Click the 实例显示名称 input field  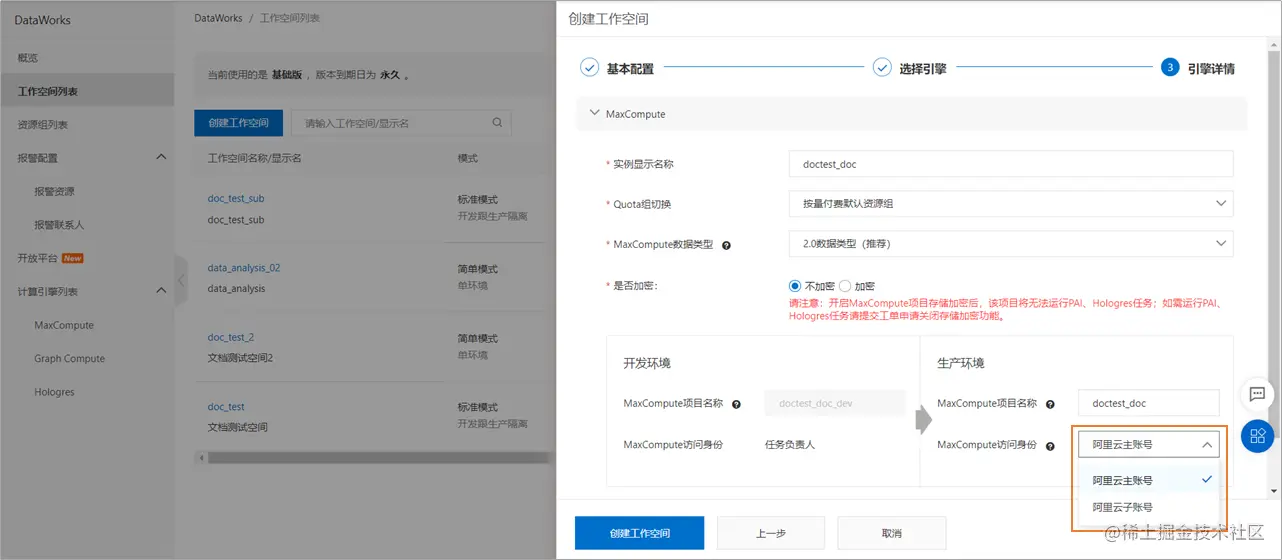1010,164
